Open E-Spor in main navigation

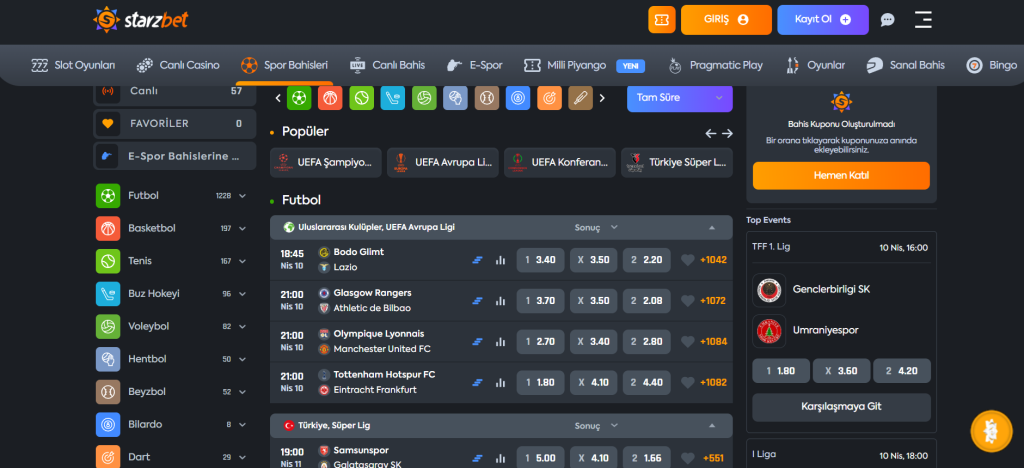pyautogui.click(x=474, y=65)
